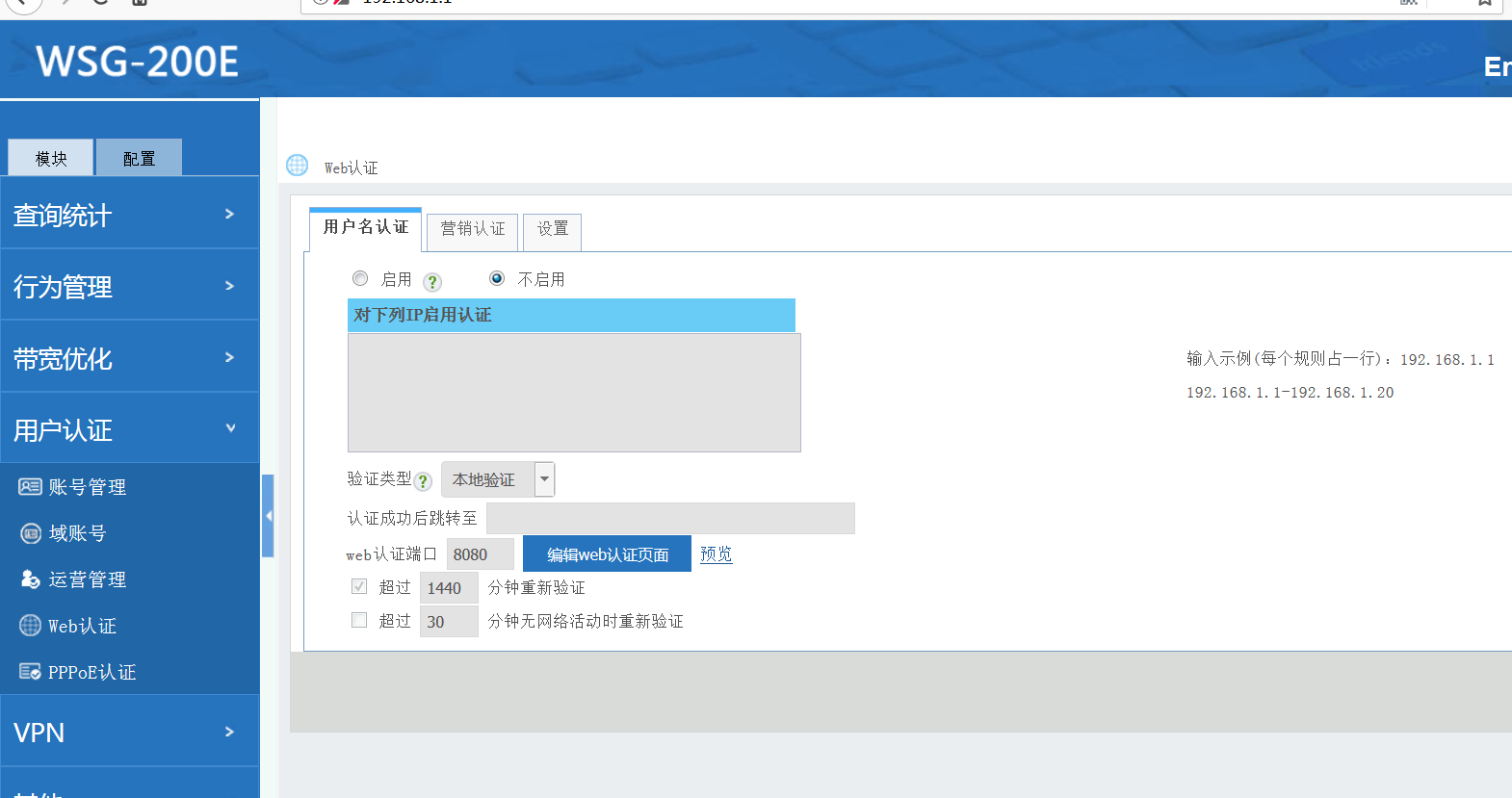Screen dimensions: 1512x798
Task: Switch to the 营销认证 tab
Action: (x=472, y=229)
